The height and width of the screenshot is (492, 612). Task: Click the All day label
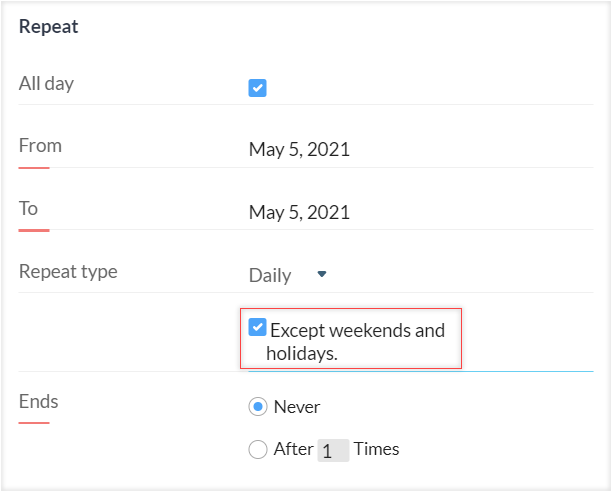click(x=47, y=83)
